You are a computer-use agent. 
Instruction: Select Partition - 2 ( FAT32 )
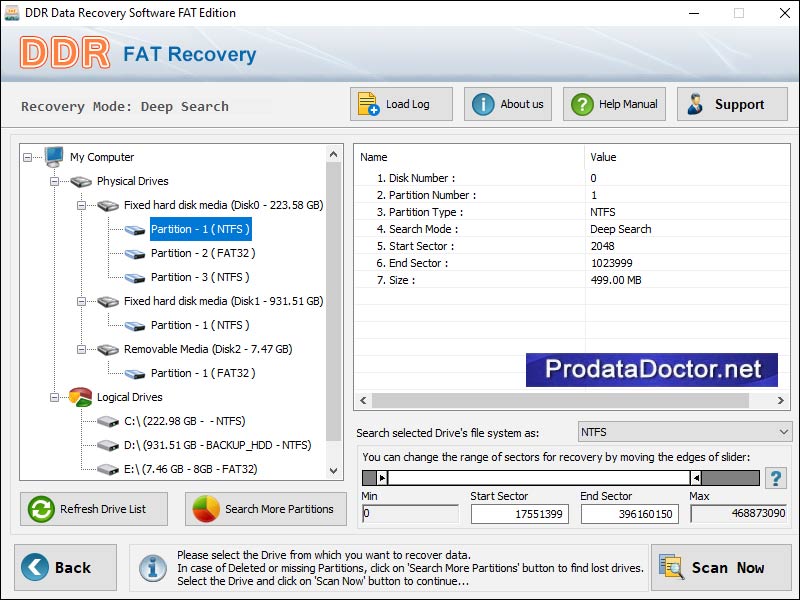coord(203,253)
